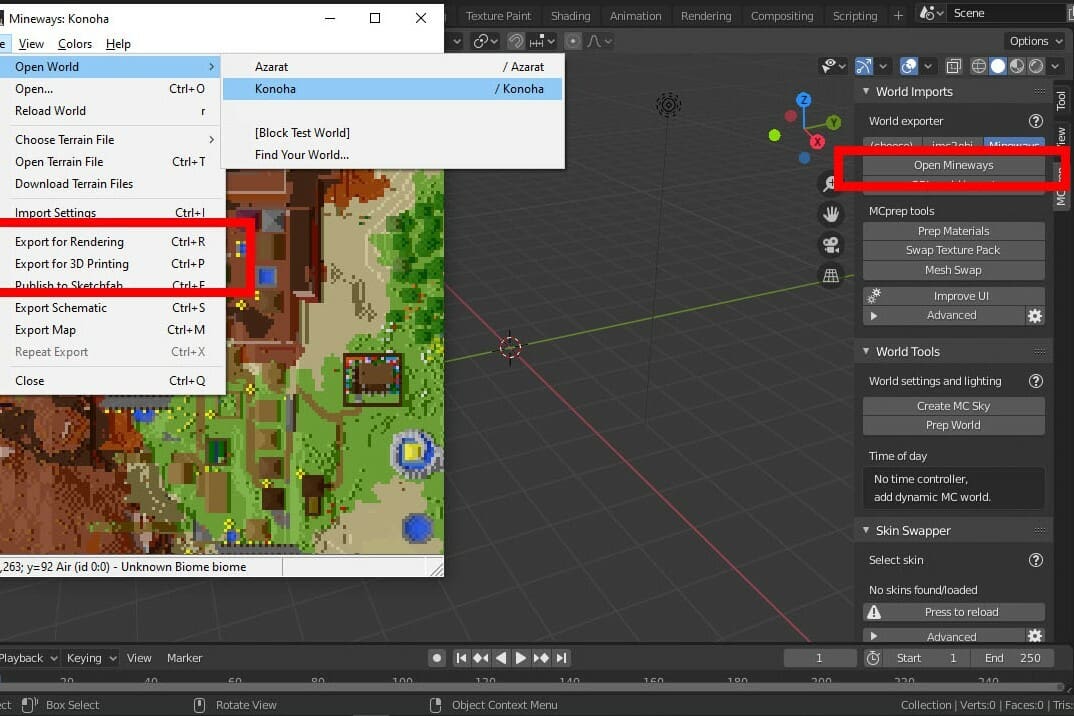
Task: Open object visibility and selectability eye dropdown
Action: click(834, 66)
